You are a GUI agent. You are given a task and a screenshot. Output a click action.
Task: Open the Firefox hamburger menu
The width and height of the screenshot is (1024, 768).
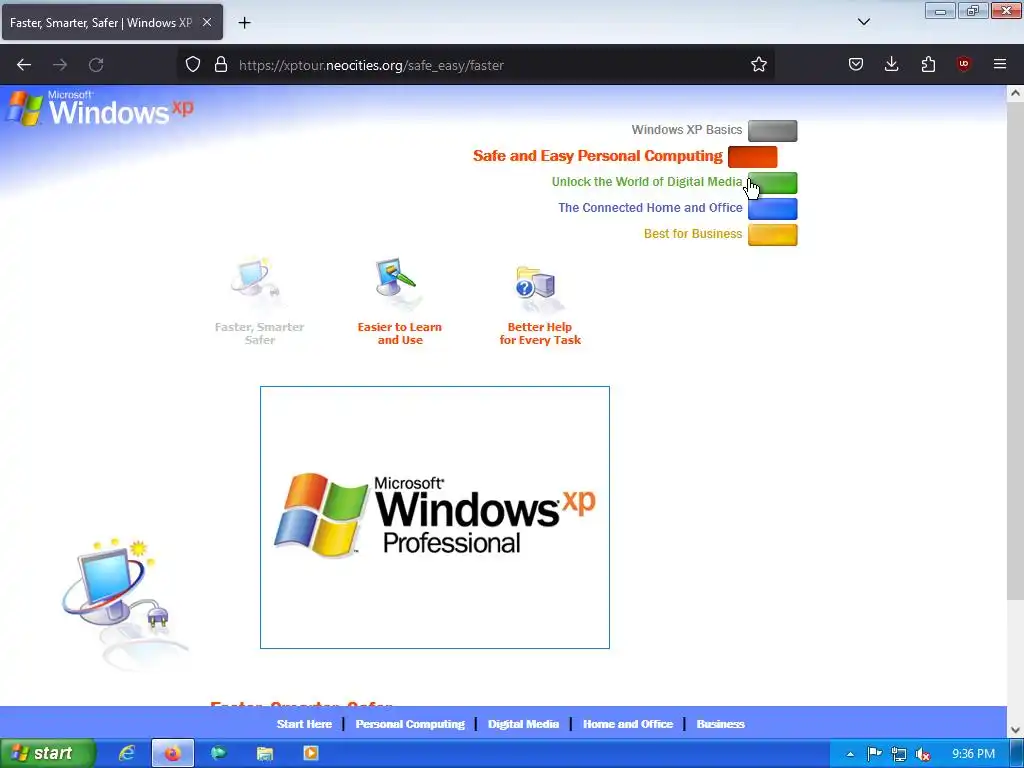(x=999, y=65)
